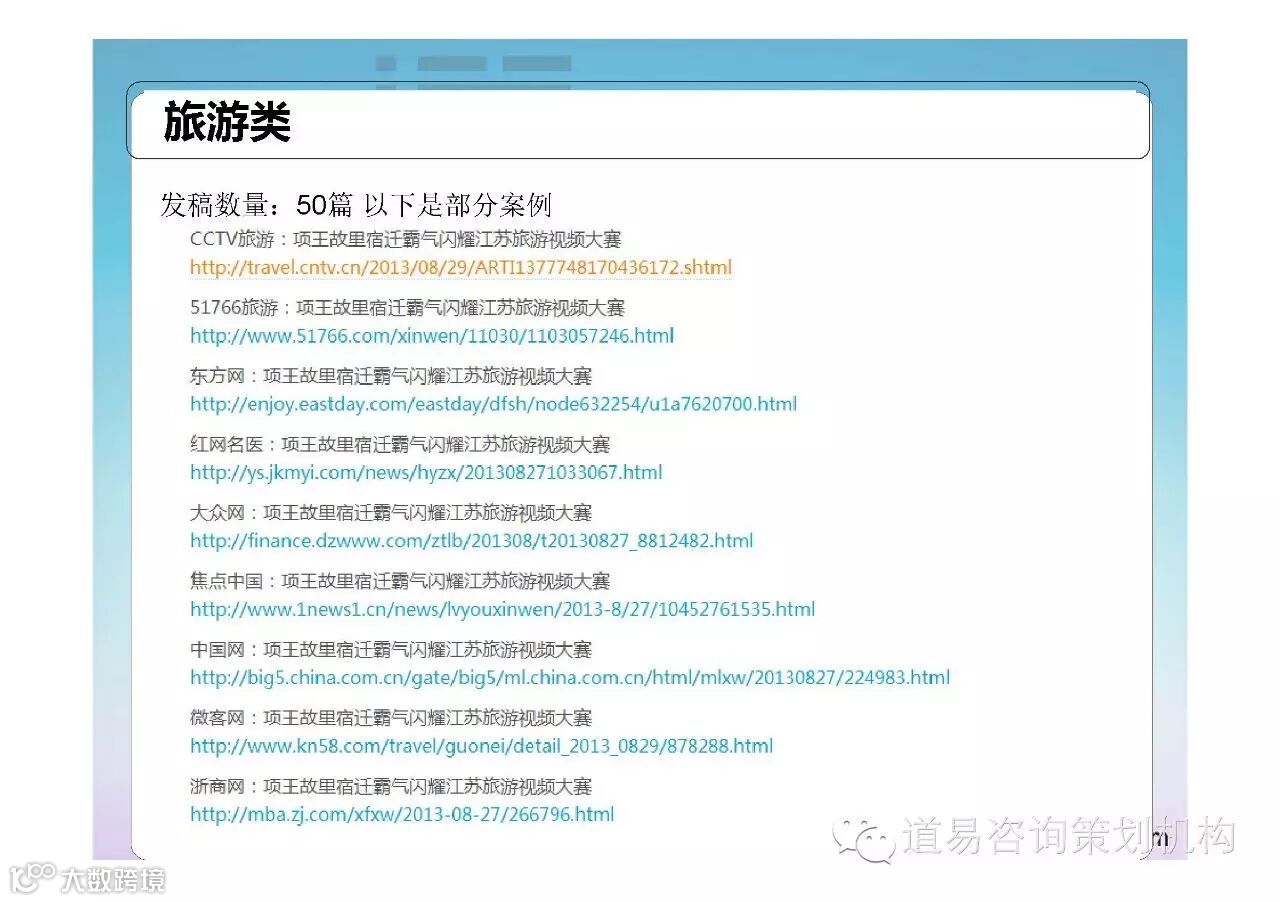Select the CCTV旅游 headline text
This screenshot has width=1280, height=902.
point(406,240)
